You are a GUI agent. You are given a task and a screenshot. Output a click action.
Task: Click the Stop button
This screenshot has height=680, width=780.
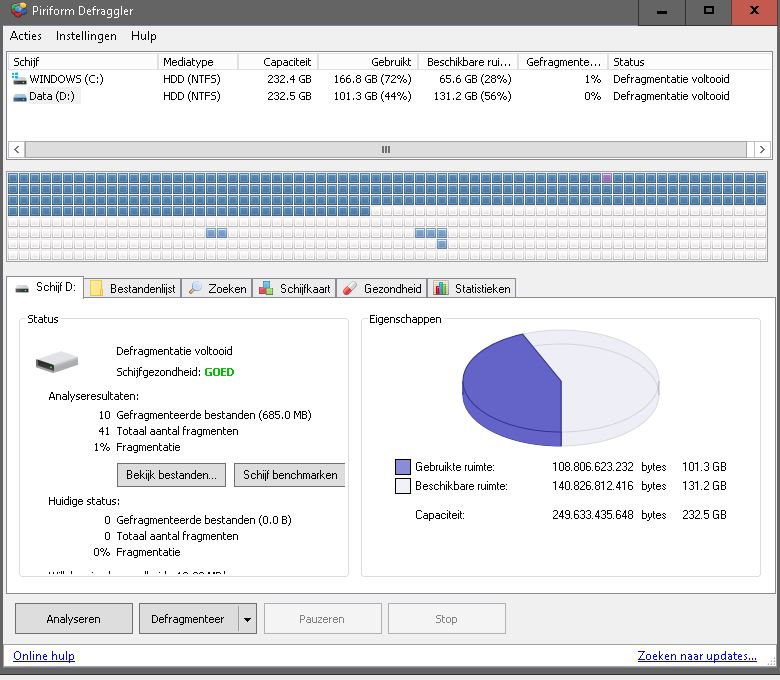coord(446,619)
